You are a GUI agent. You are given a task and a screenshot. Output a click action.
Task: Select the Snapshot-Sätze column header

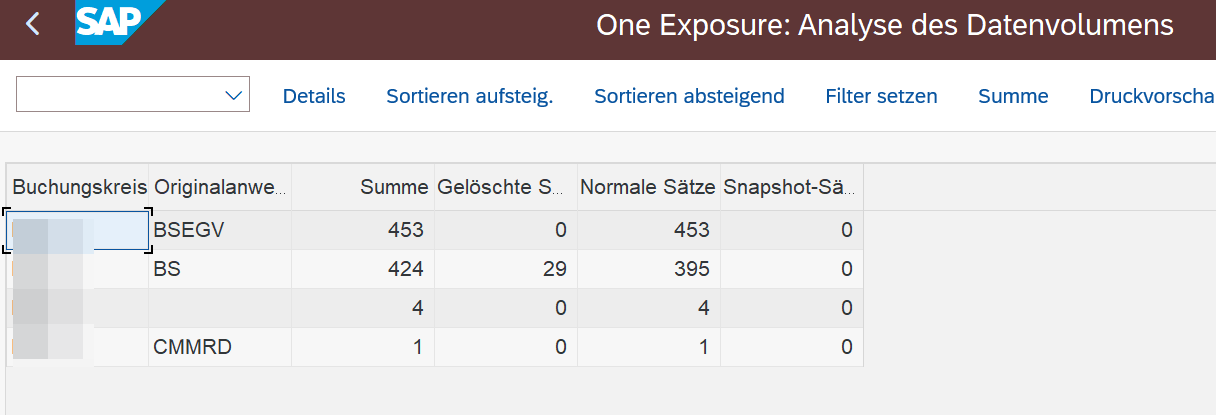pos(788,187)
